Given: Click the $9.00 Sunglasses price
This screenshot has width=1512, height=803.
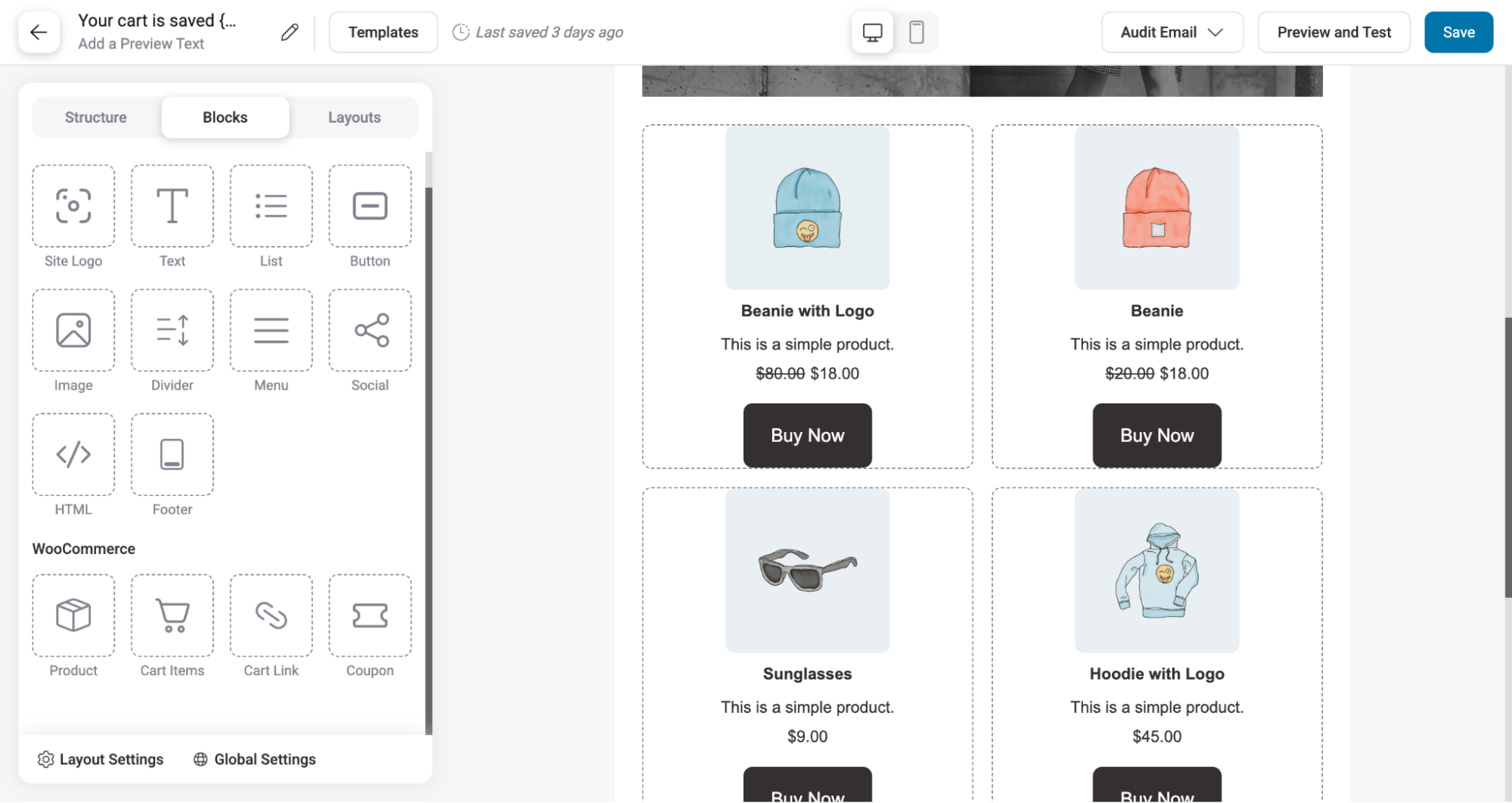Looking at the screenshot, I should tap(807, 736).
